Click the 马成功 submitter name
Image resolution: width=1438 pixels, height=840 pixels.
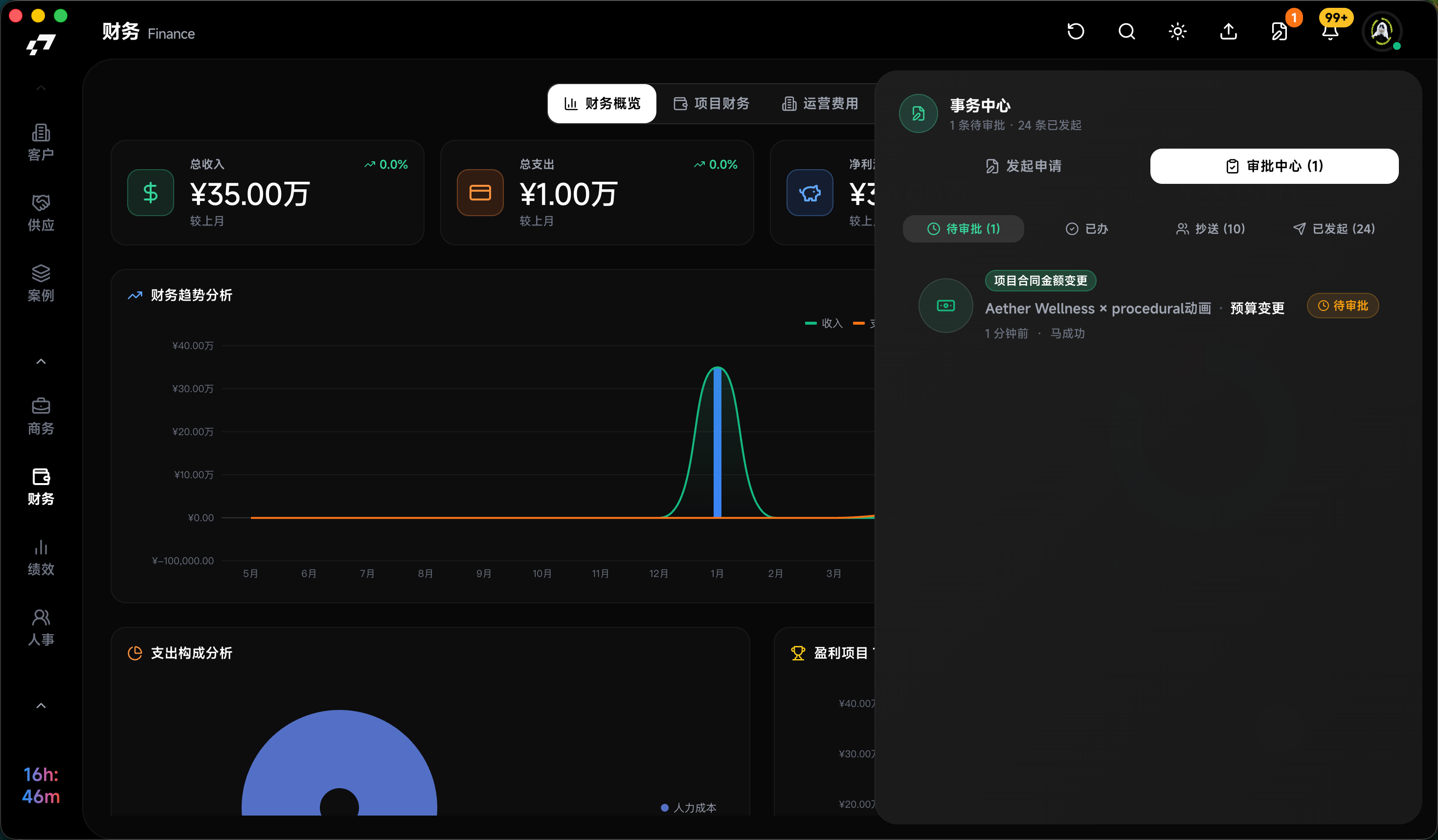tap(1067, 333)
